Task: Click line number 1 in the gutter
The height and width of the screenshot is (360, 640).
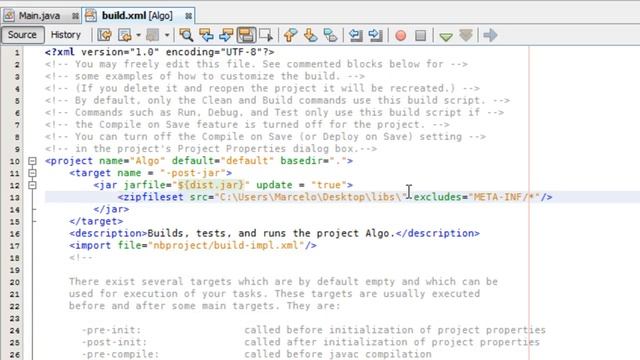Action: point(17,53)
